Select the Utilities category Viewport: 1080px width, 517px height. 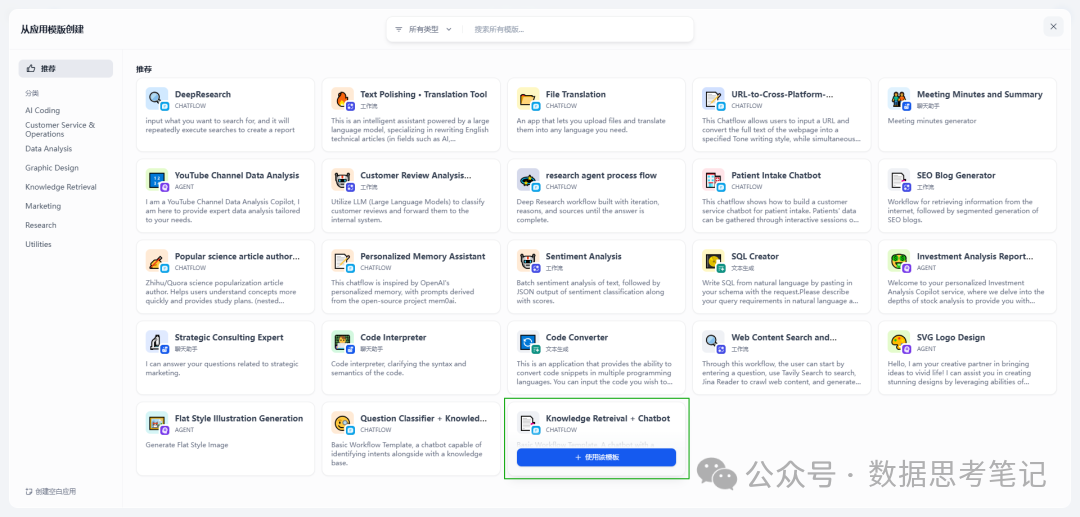[39, 244]
